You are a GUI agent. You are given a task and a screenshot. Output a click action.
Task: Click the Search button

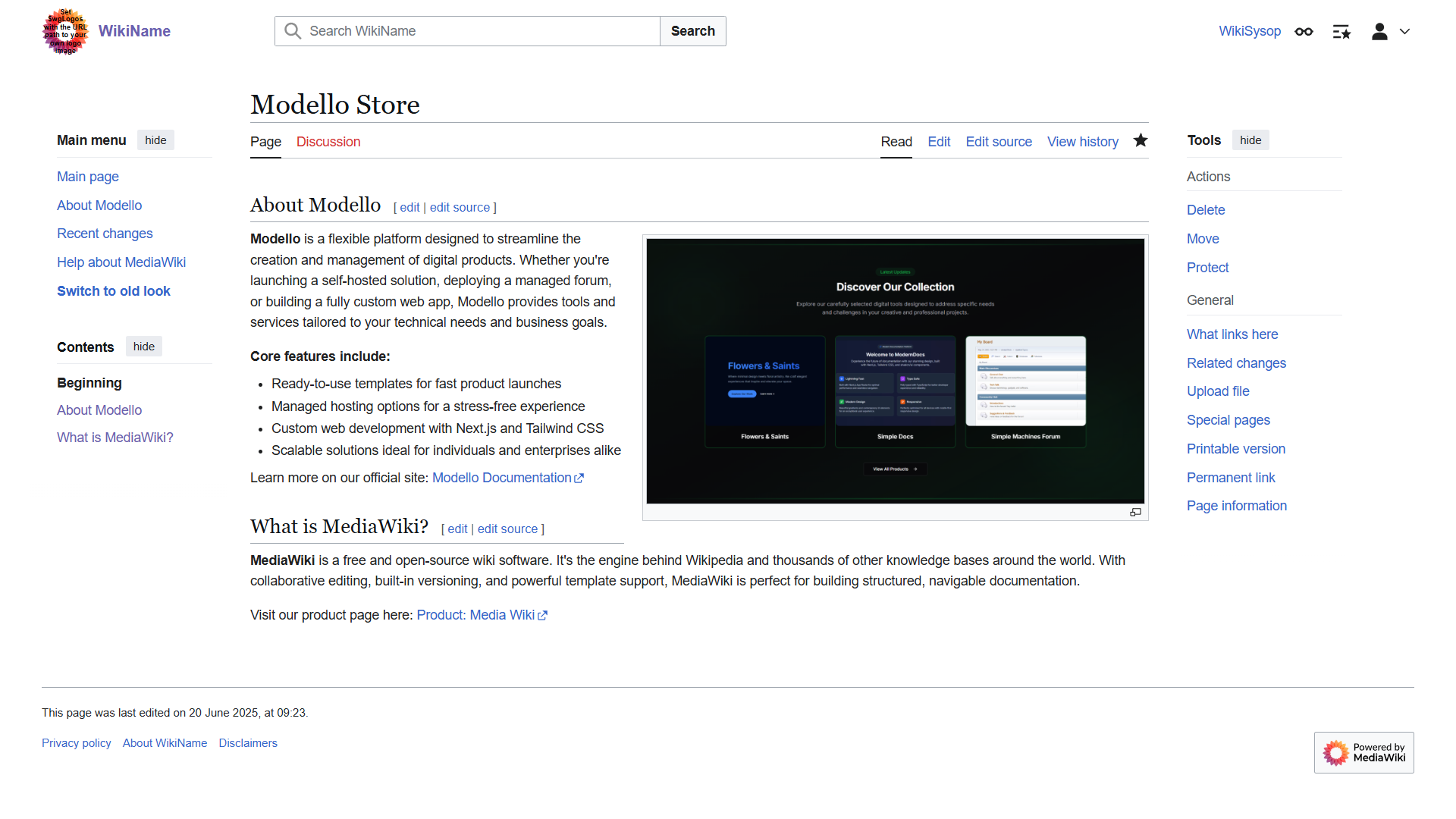(x=693, y=31)
